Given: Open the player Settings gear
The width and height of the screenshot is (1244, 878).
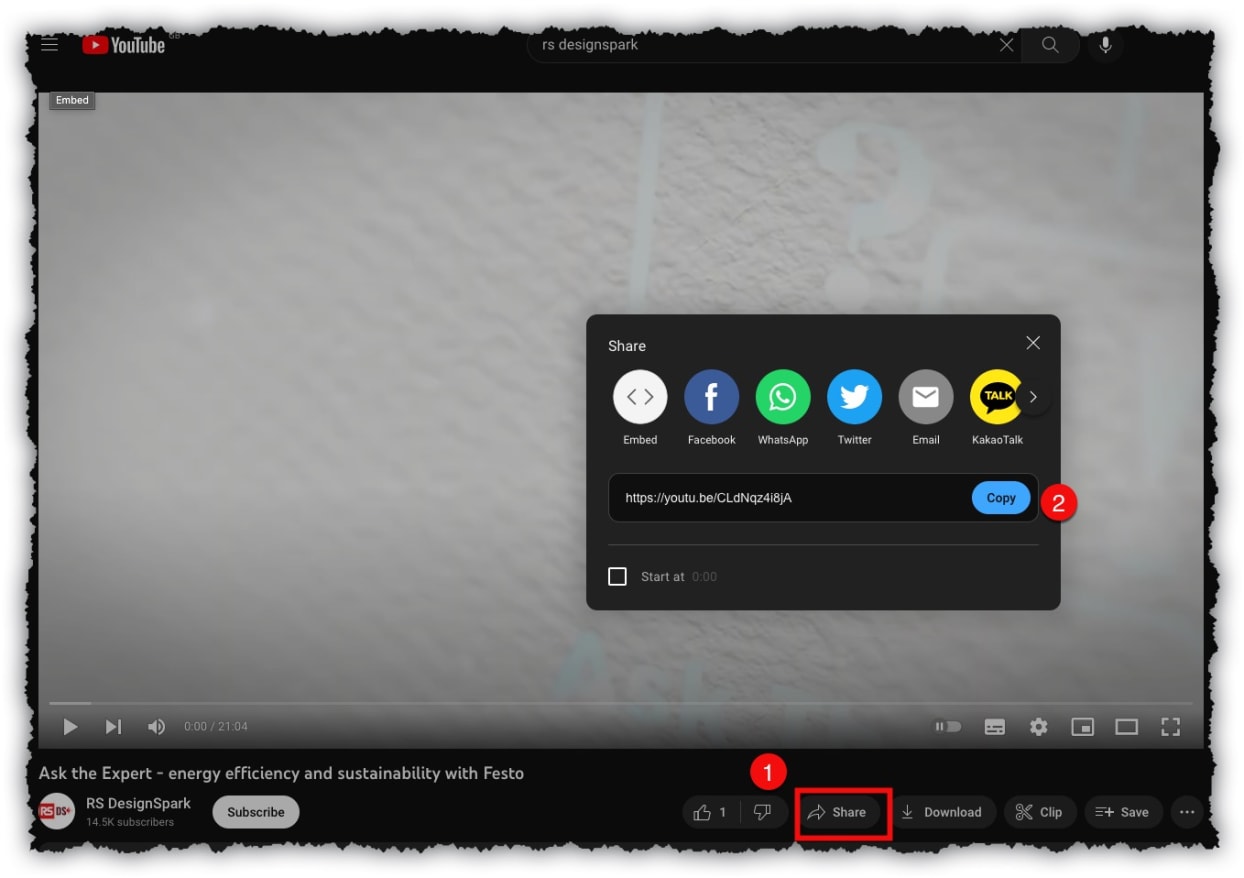Looking at the screenshot, I should click(1038, 727).
